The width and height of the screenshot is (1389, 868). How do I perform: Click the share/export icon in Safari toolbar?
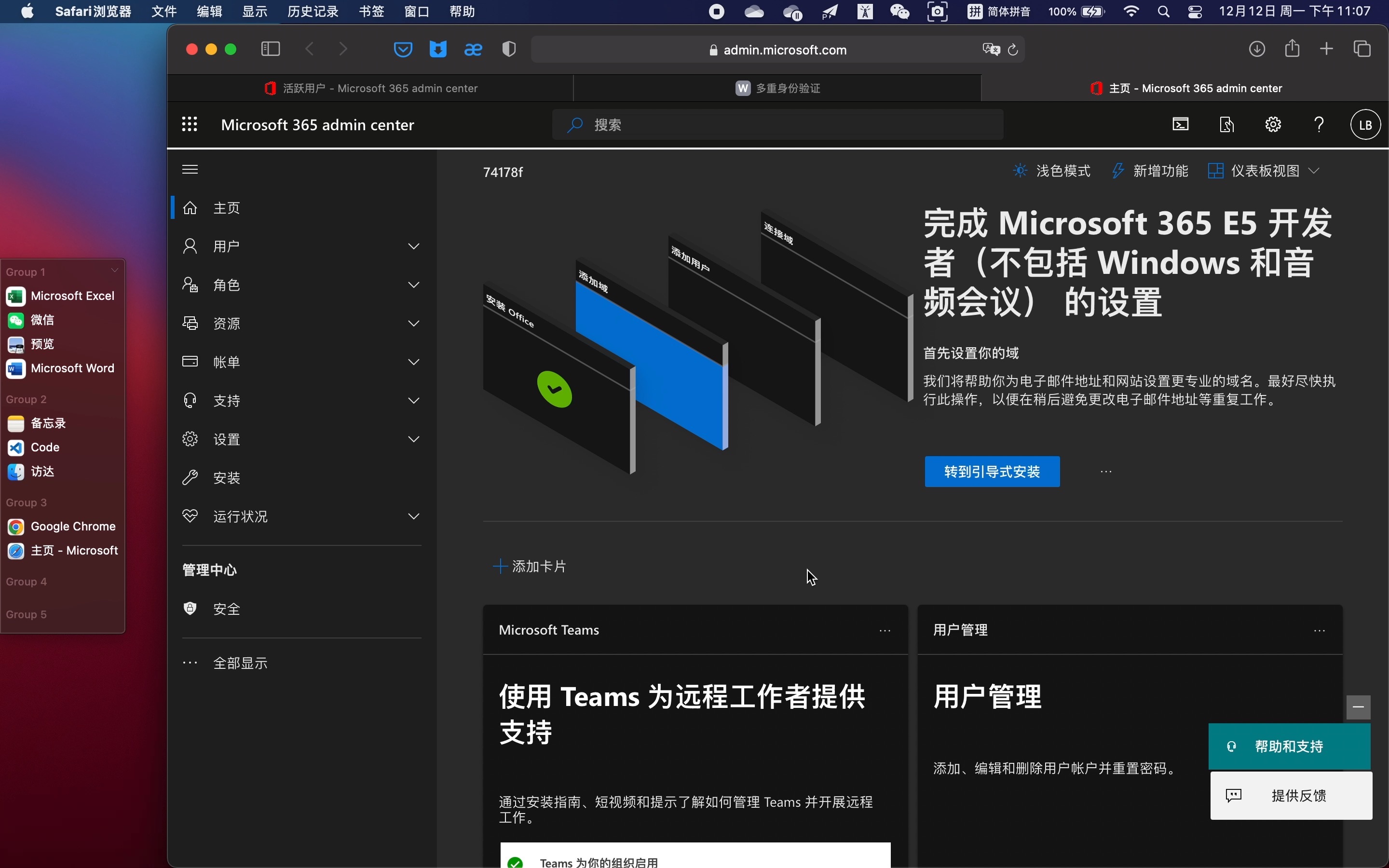pyautogui.click(x=1292, y=49)
